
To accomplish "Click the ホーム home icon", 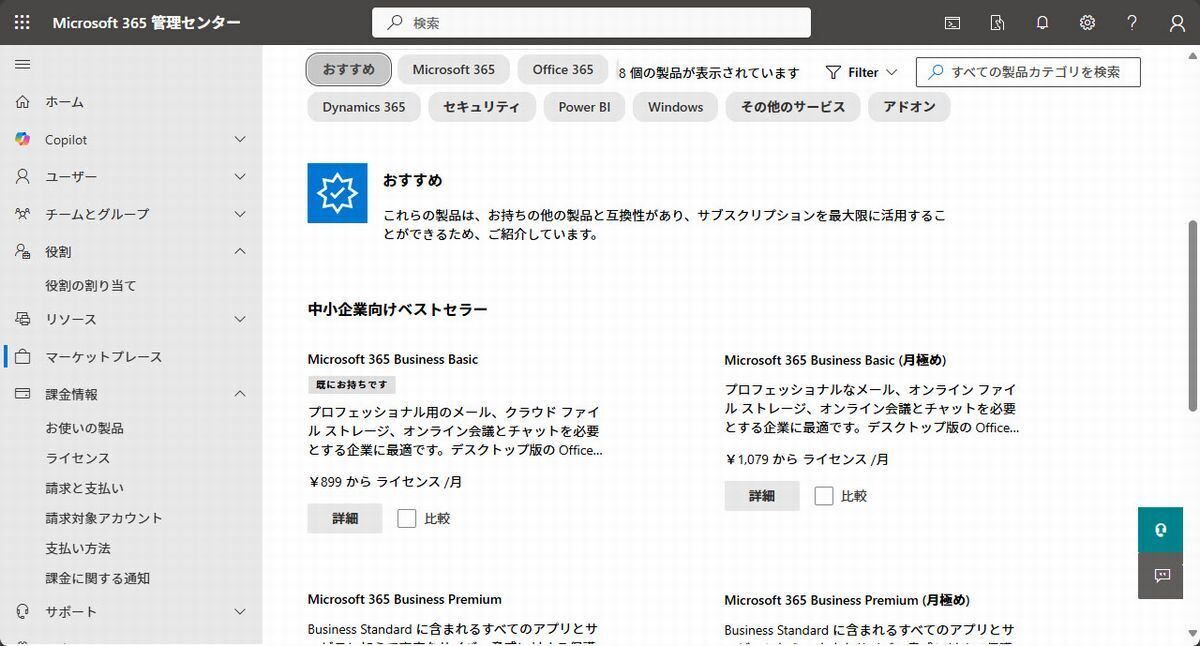I will point(22,102).
